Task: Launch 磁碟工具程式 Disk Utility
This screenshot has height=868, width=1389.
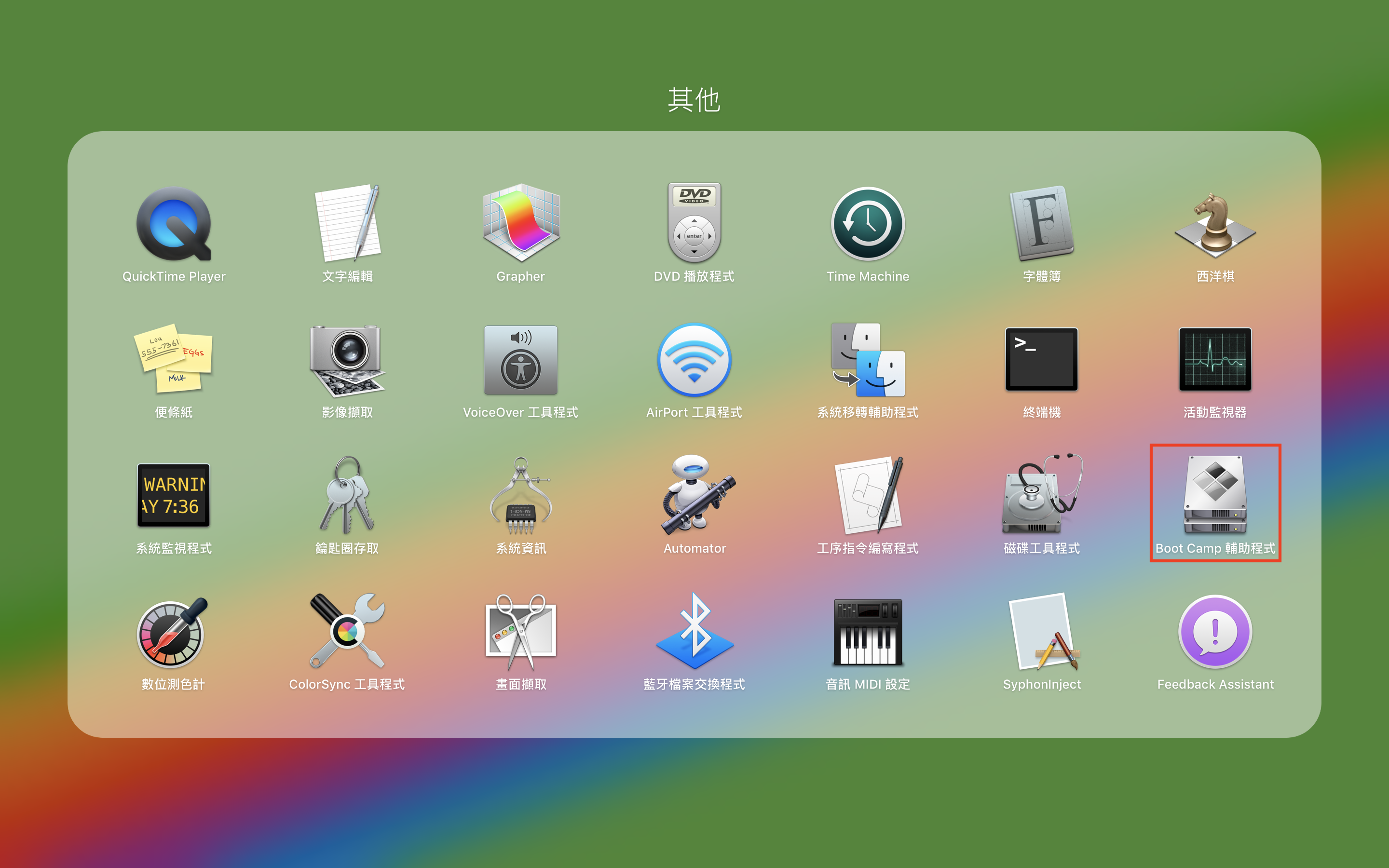Action: tap(1042, 494)
